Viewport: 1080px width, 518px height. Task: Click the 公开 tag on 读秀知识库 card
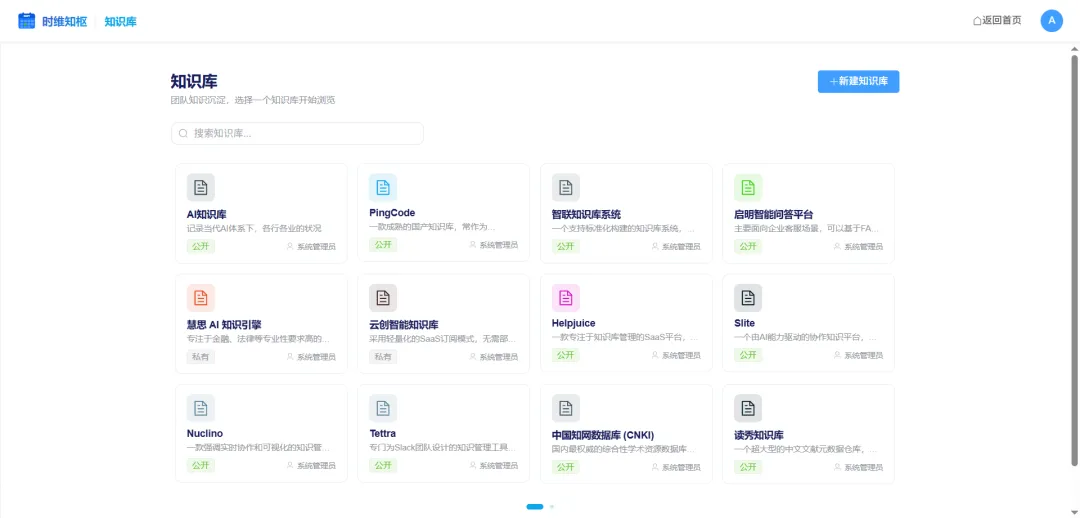(x=748, y=467)
